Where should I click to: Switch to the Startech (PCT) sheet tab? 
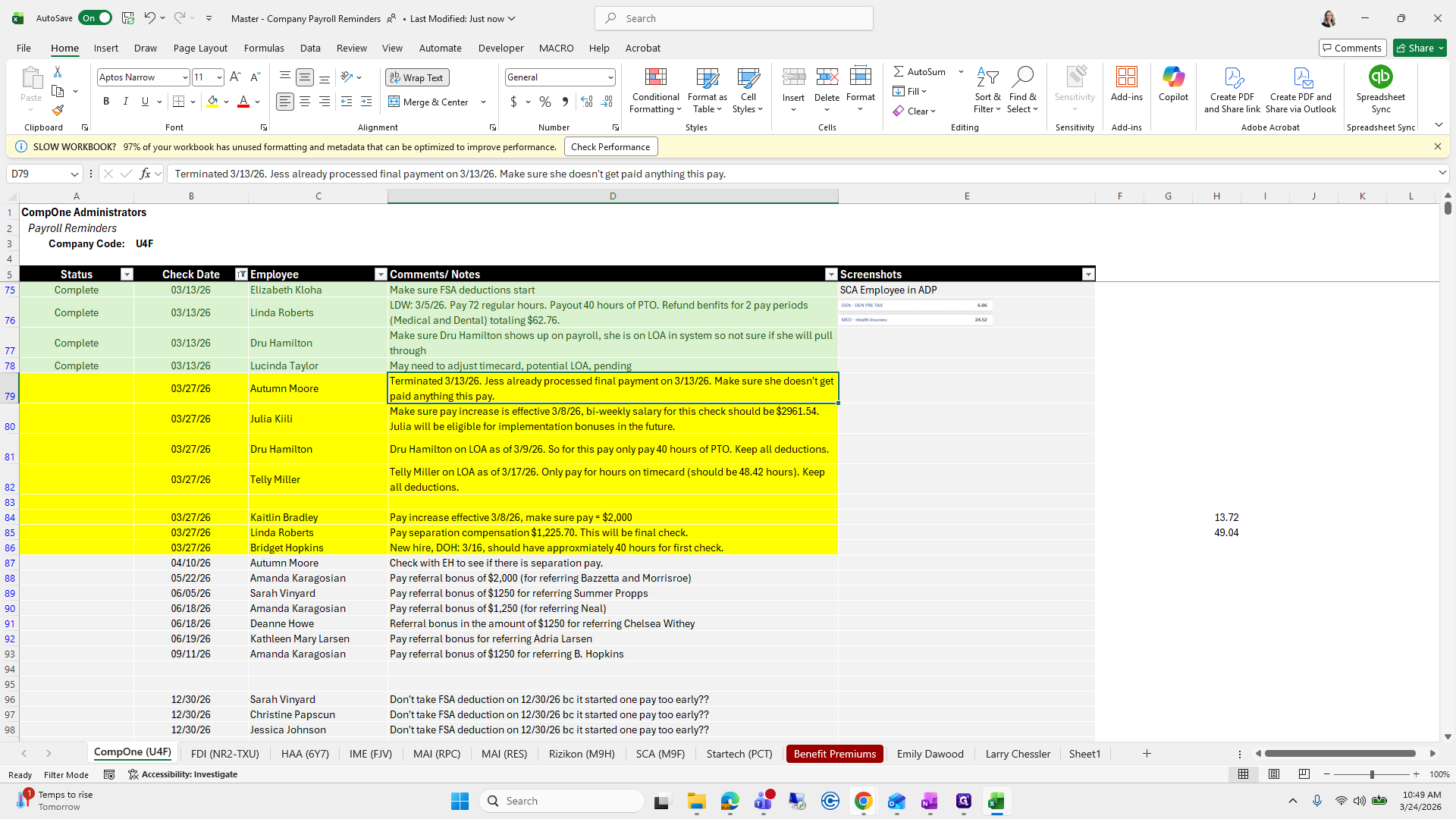(x=739, y=754)
